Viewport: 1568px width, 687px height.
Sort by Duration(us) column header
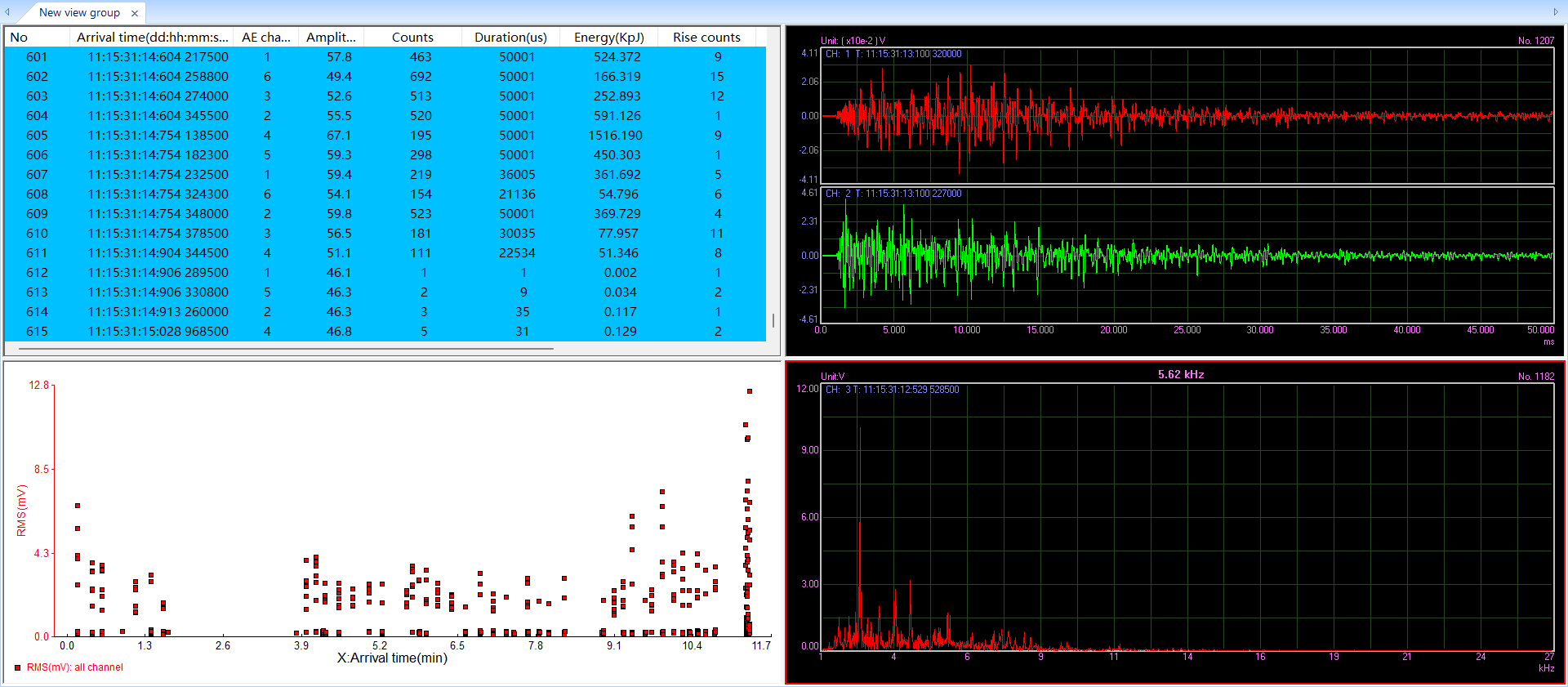tap(510, 37)
